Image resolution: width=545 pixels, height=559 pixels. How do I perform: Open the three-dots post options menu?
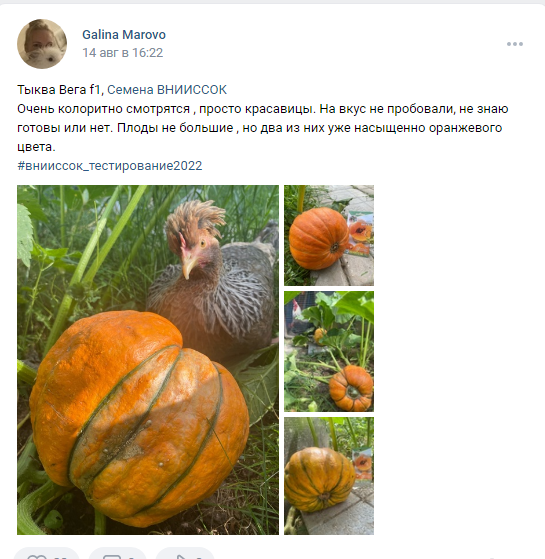(515, 44)
